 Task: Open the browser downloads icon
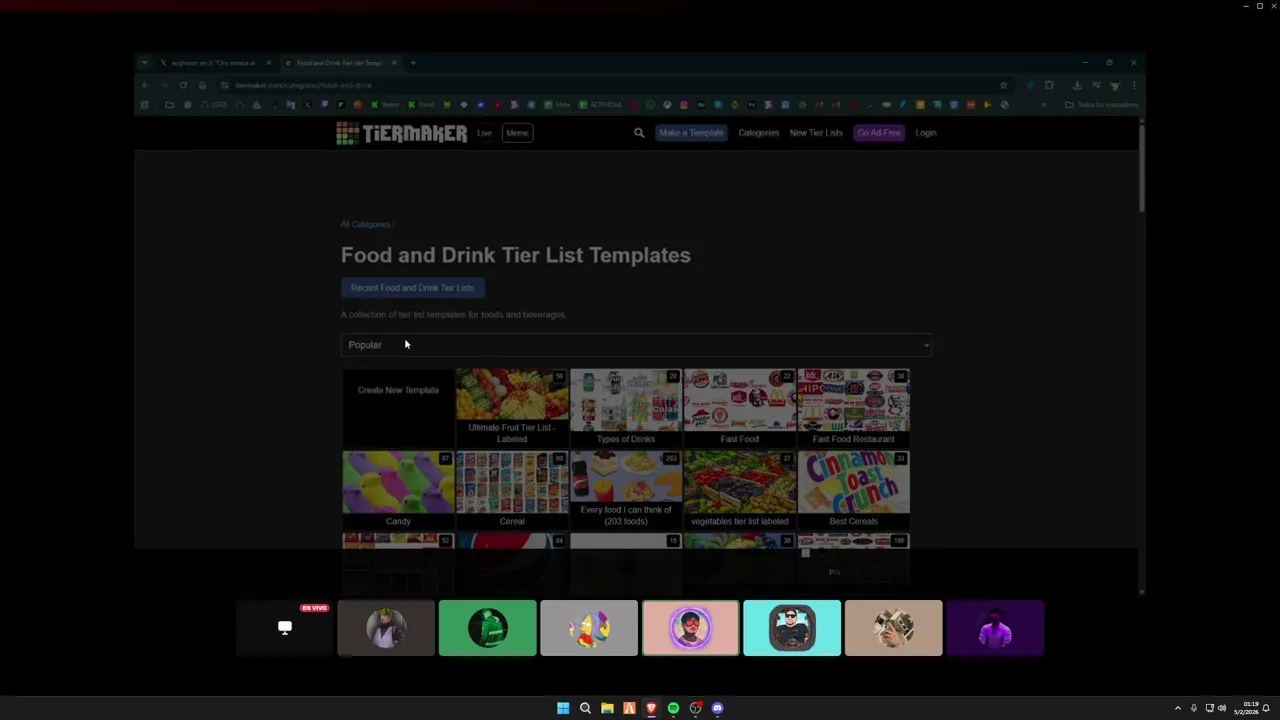point(1077,85)
